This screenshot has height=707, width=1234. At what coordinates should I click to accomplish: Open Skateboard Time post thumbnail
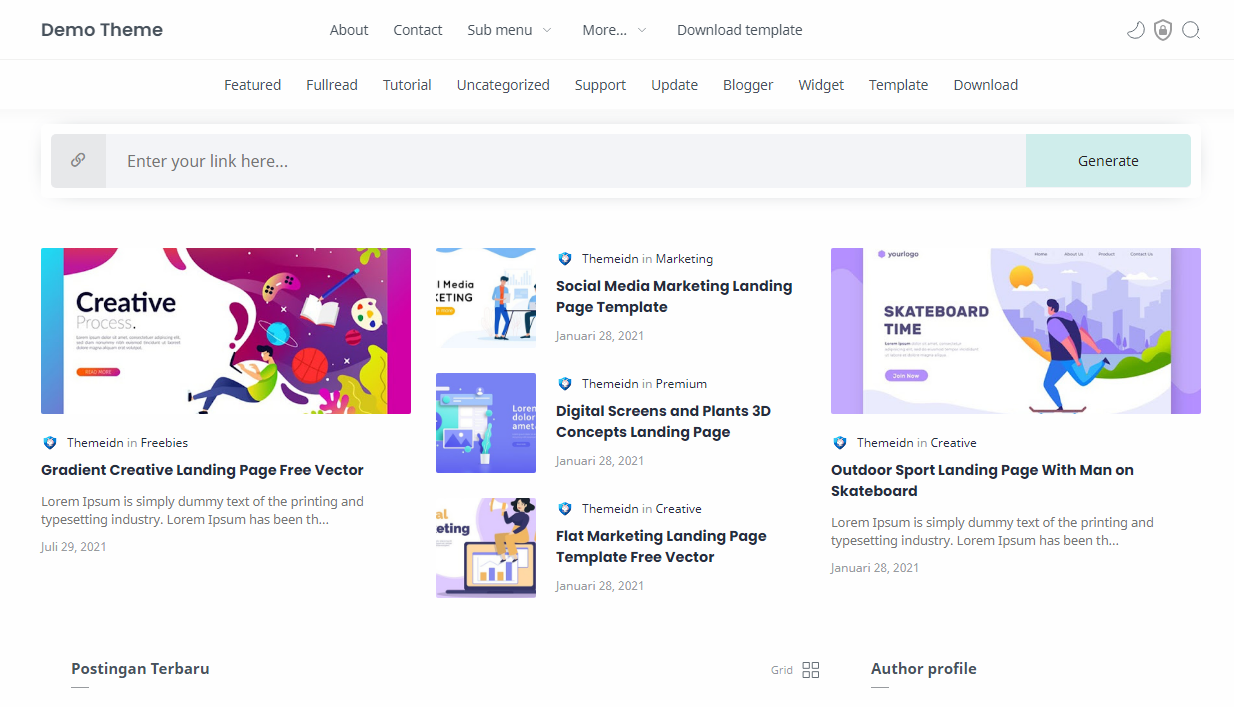[x=1016, y=331]
